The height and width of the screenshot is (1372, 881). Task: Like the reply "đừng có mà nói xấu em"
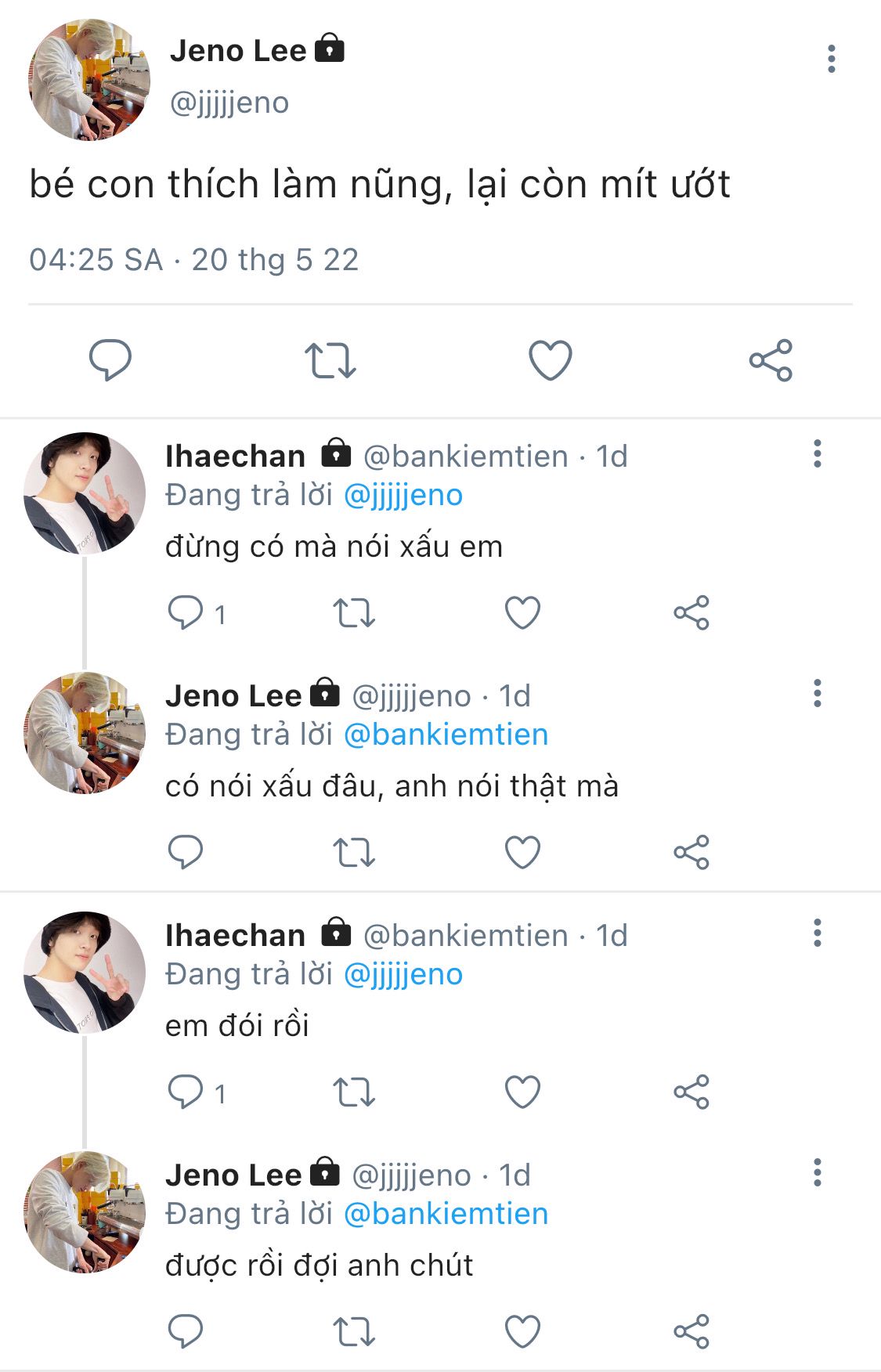522,612
